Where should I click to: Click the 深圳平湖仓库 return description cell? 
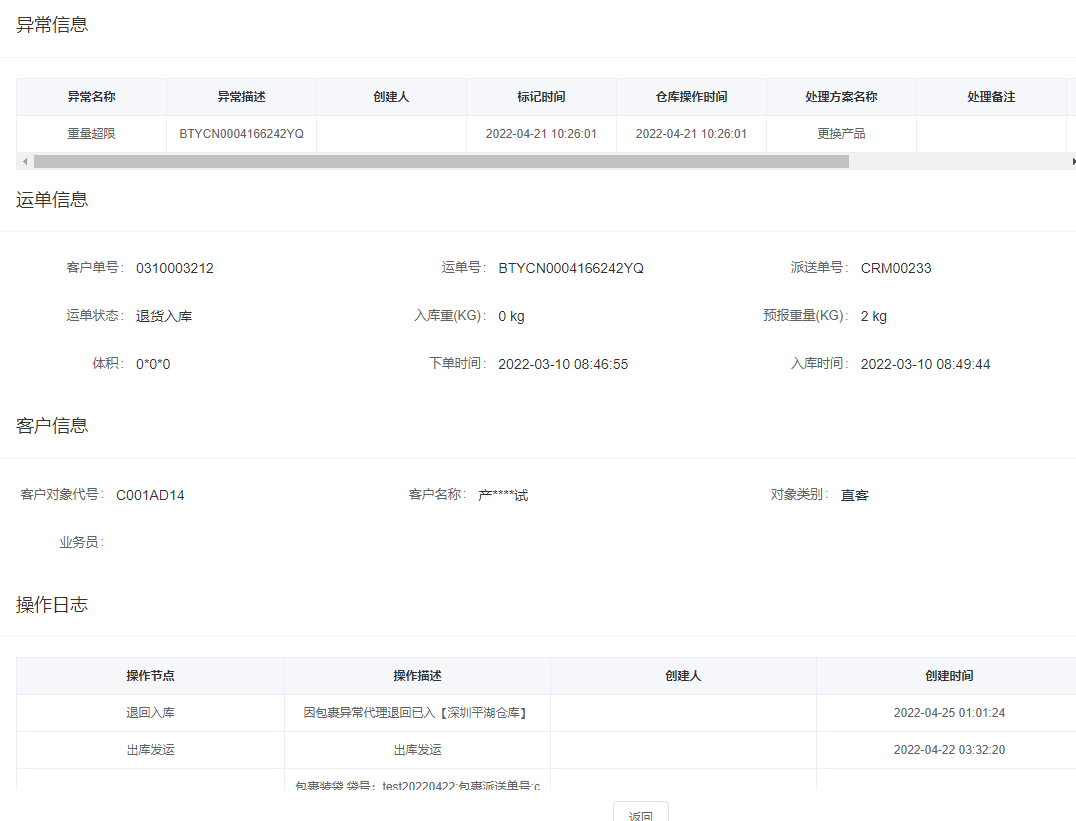tap(416, 713)
